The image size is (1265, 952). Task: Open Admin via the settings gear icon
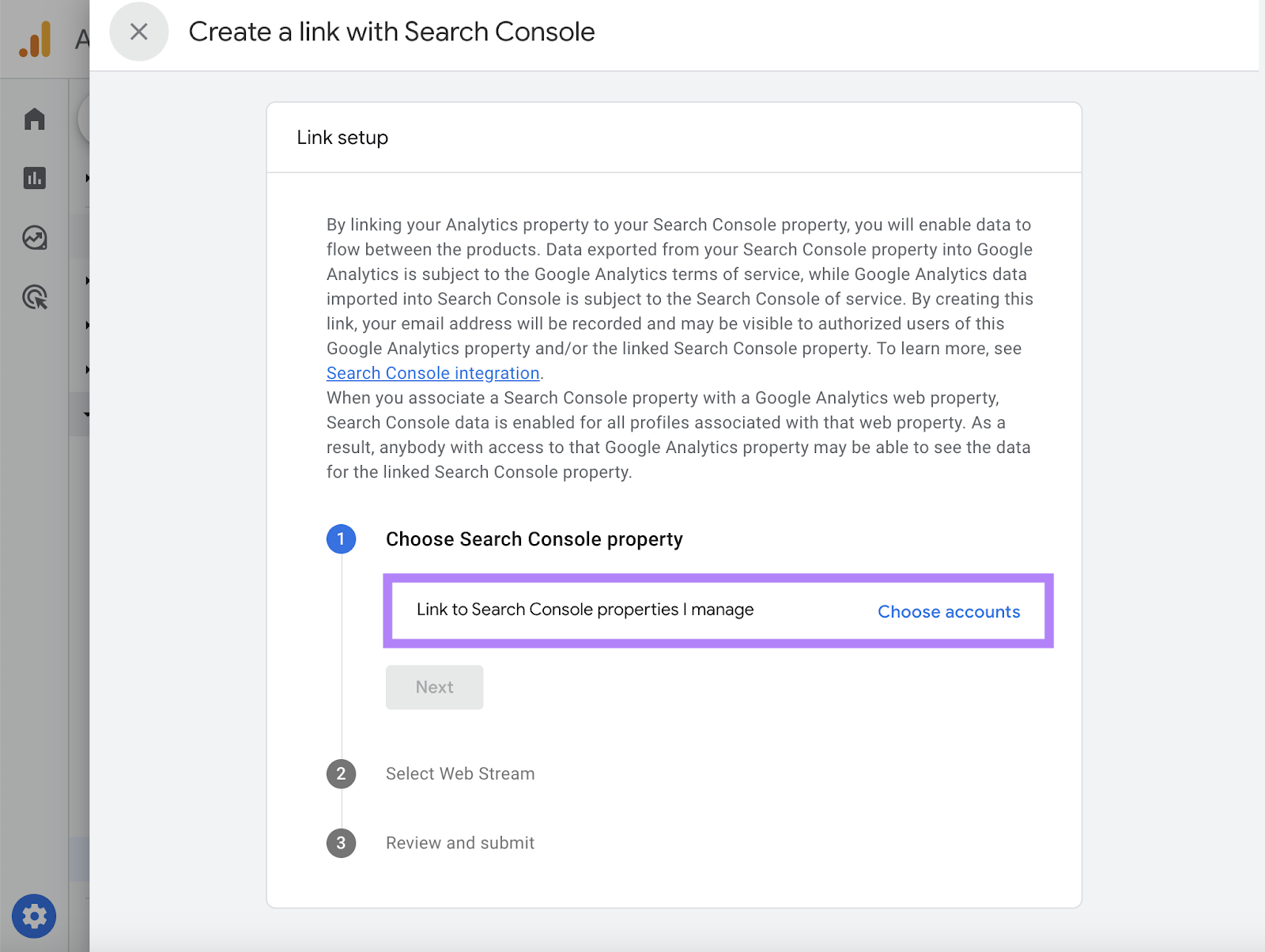click(x=33, y=916)
